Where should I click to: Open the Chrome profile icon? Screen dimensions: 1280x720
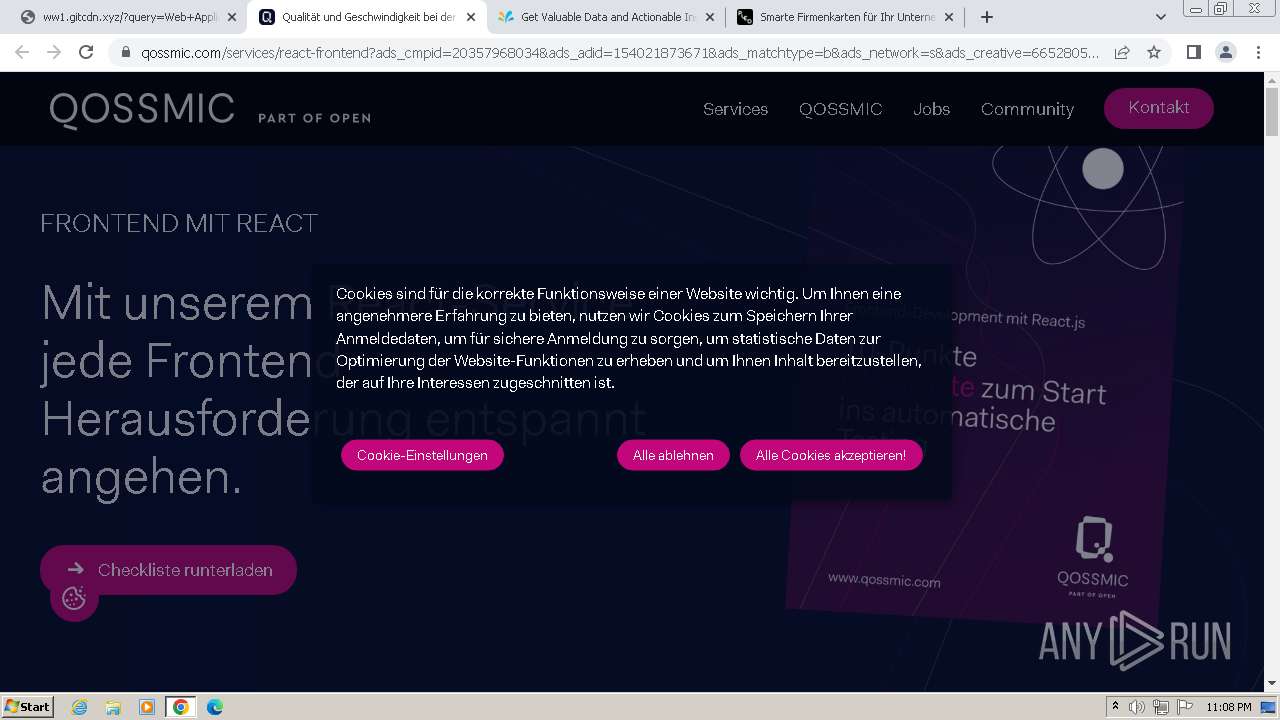[1225, 52]
